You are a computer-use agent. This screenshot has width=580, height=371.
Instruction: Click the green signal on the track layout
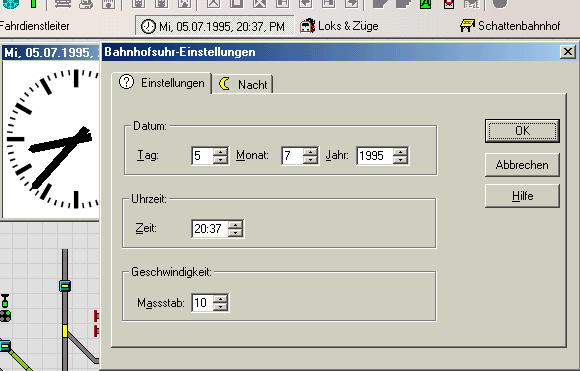[x=5, y=300]
